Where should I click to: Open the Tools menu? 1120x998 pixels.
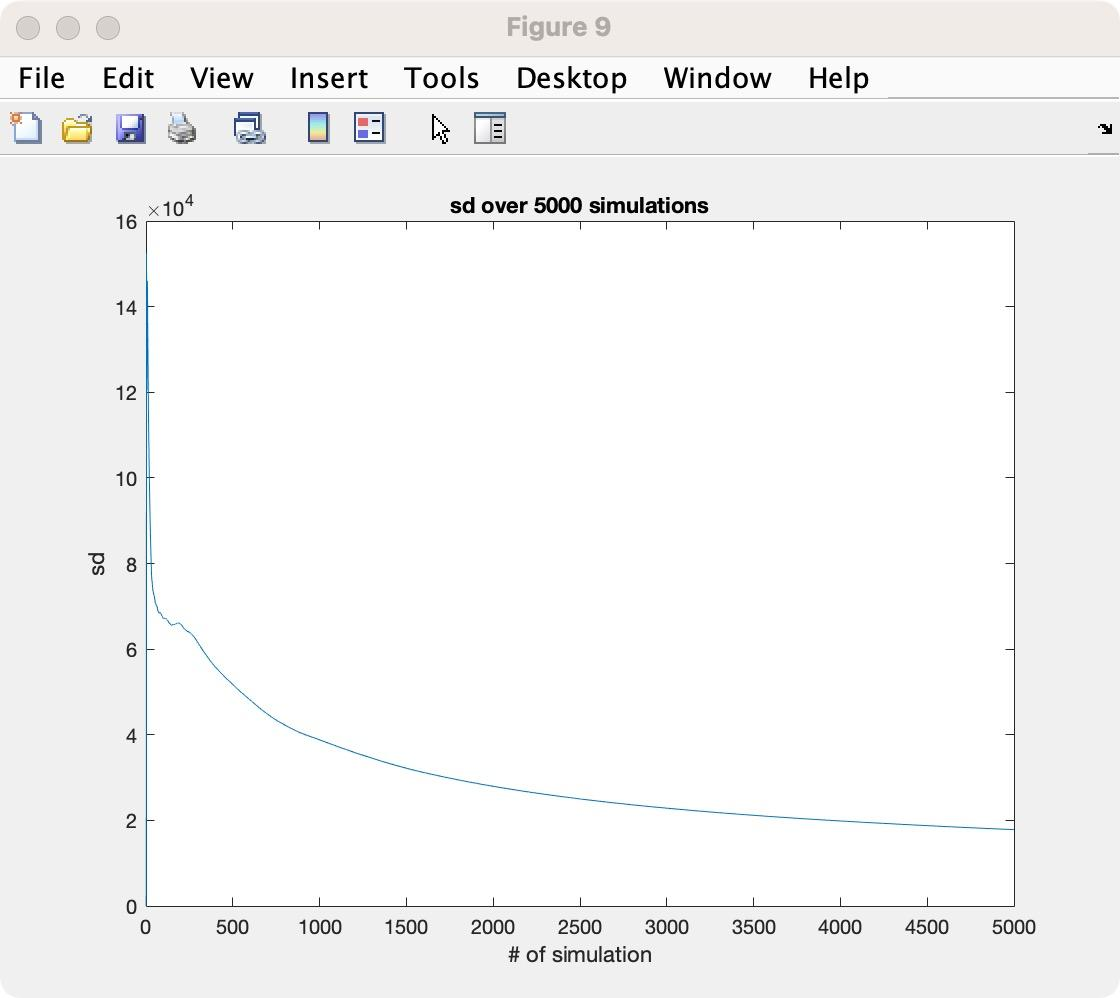click(x=441, y=78)
